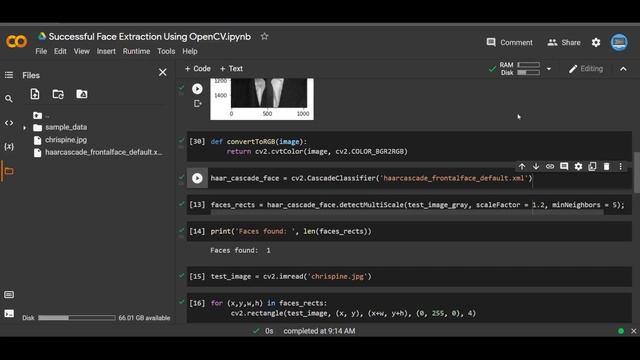Run the image plot output cell
The width and height of the screenshot is (640, 360).
coord(197,89)
